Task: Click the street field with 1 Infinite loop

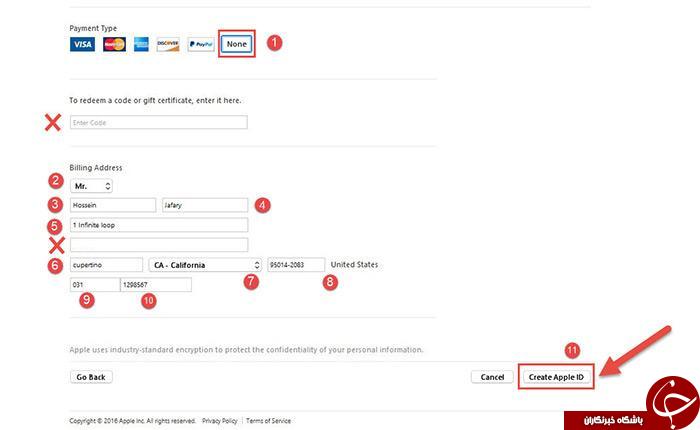Action: tap(159, 225)
